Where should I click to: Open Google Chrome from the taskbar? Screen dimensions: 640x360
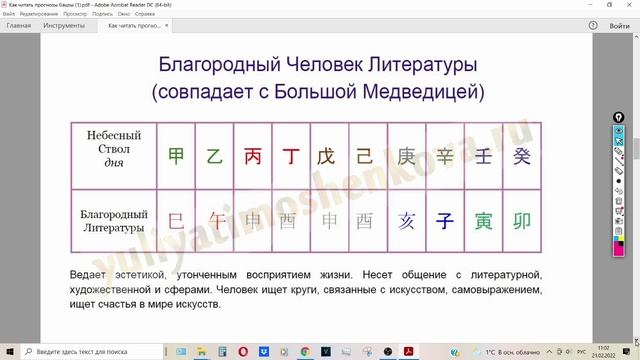(305, 351)
